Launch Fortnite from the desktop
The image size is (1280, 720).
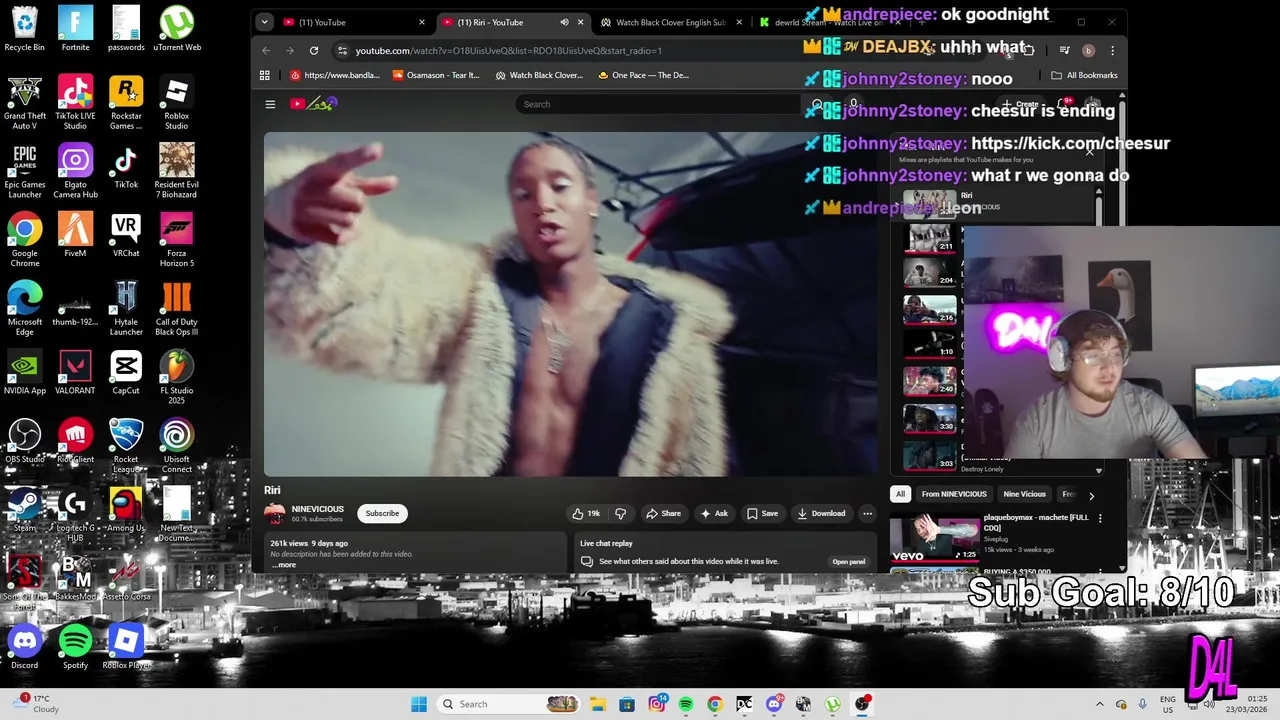click(75, 28)
